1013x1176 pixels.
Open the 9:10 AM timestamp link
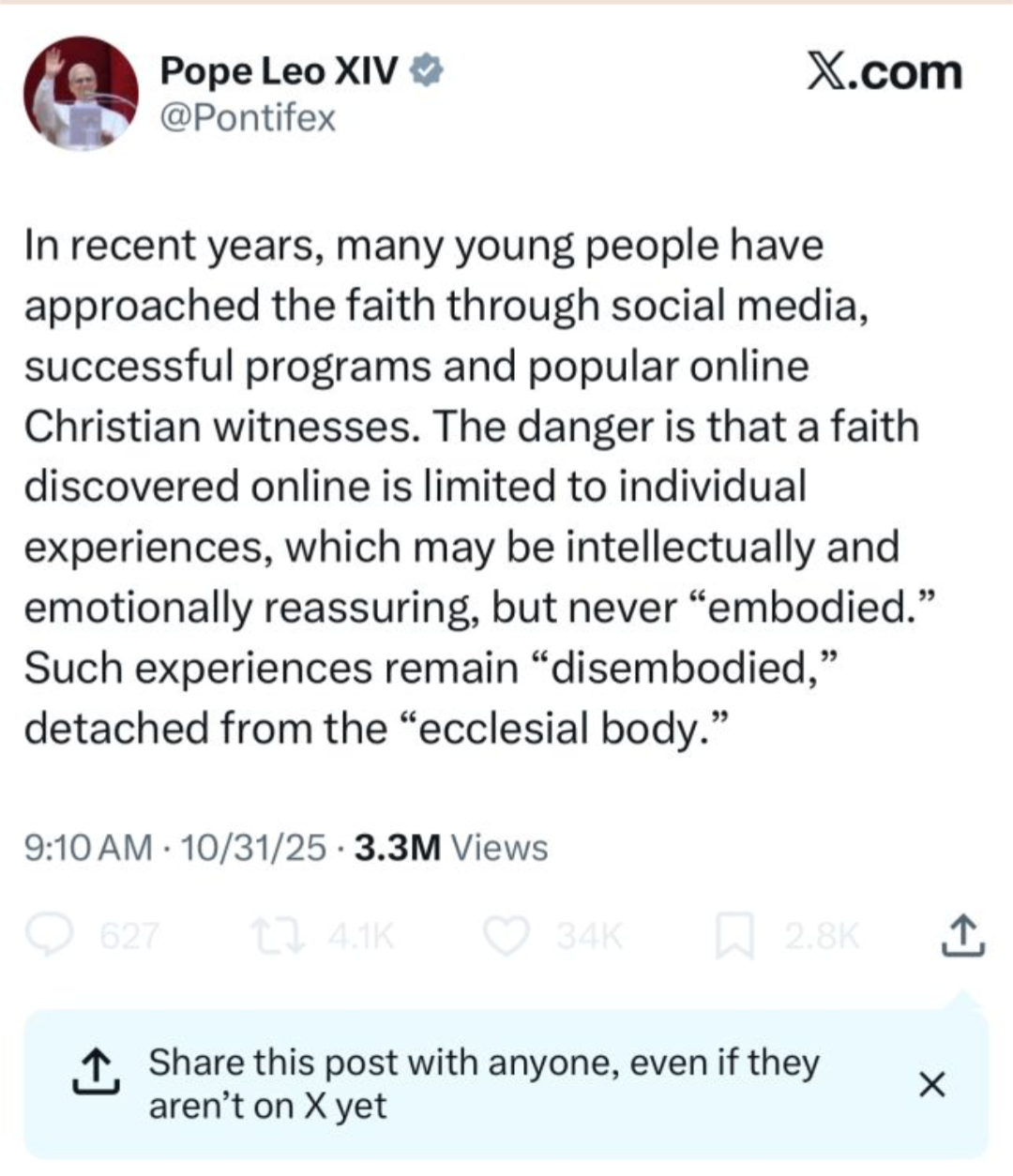pos(87,848)
